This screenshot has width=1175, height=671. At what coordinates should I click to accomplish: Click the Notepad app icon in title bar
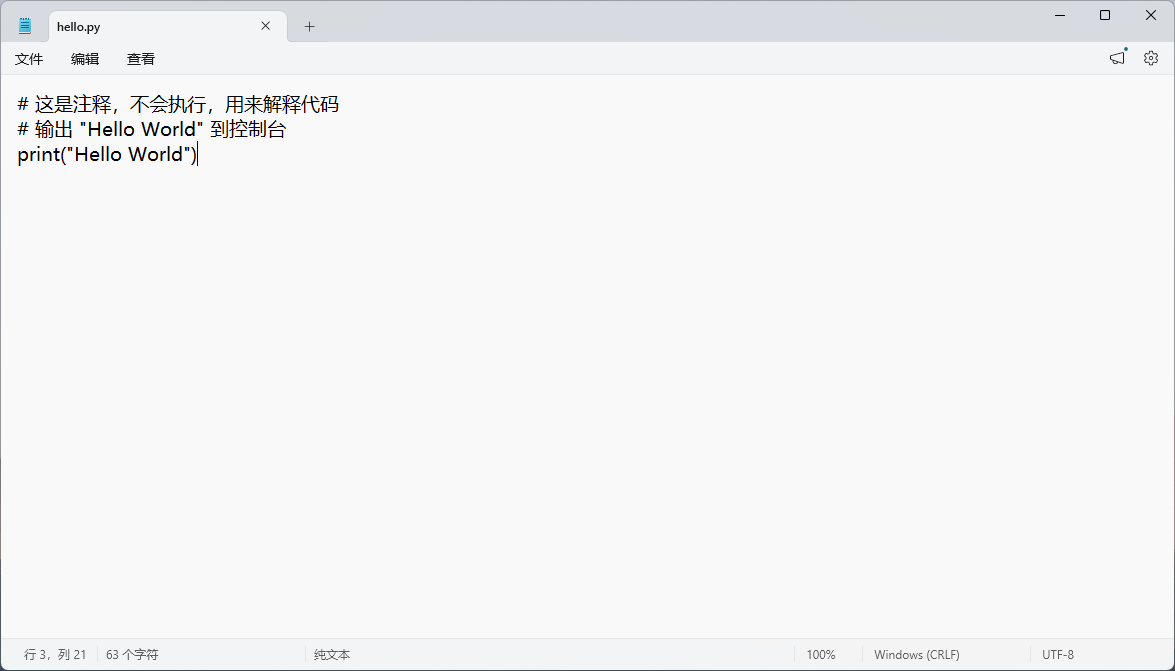[25, 26]
